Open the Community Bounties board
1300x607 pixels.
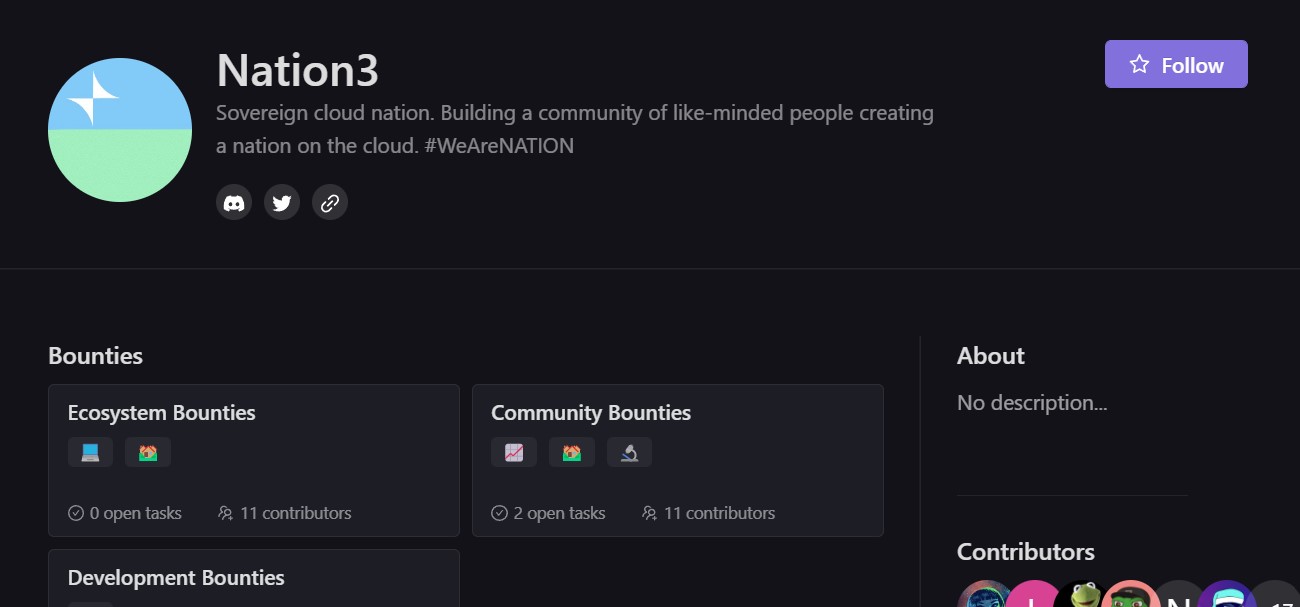pos(591,413)
